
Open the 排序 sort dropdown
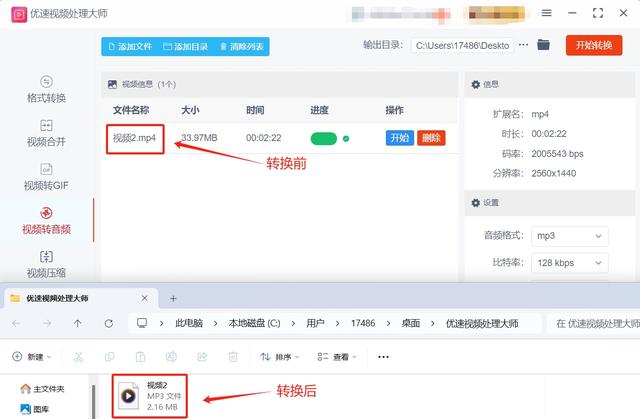(280, 357)
